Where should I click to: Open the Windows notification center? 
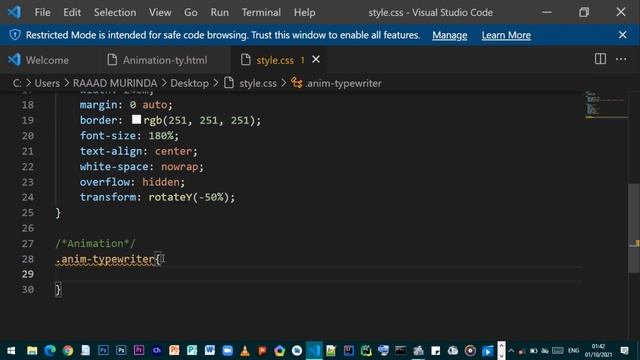coord(624,351)
